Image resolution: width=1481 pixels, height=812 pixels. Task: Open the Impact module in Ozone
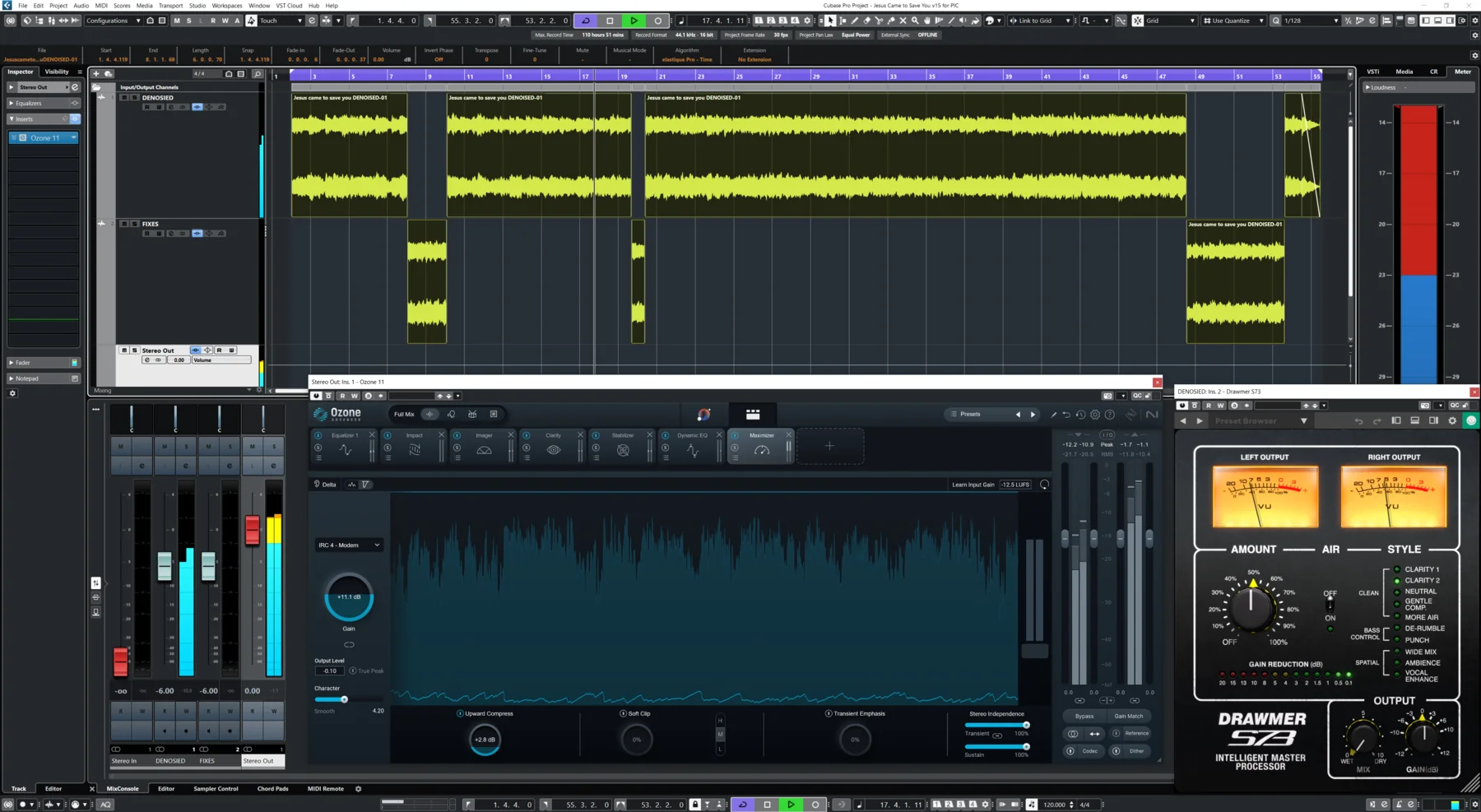415,446
